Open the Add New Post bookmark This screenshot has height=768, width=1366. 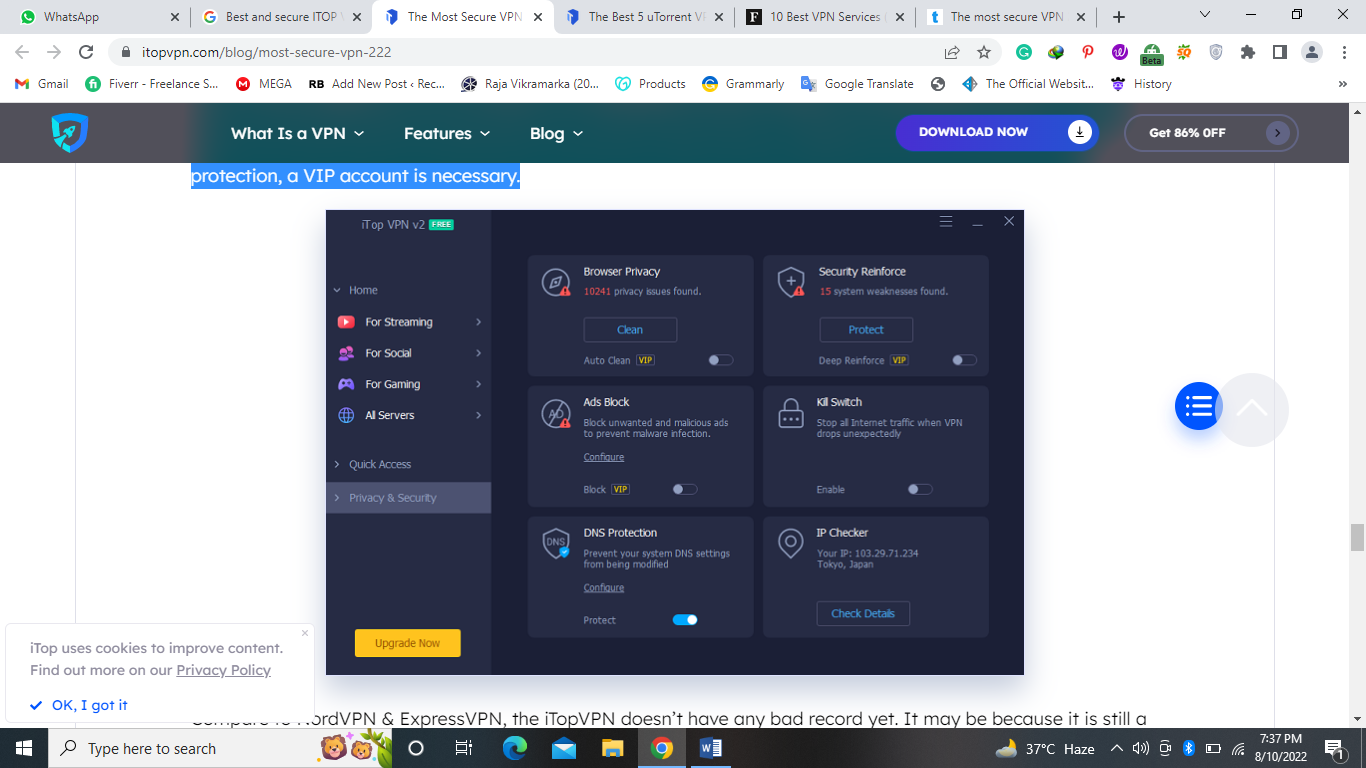(377, 84)
